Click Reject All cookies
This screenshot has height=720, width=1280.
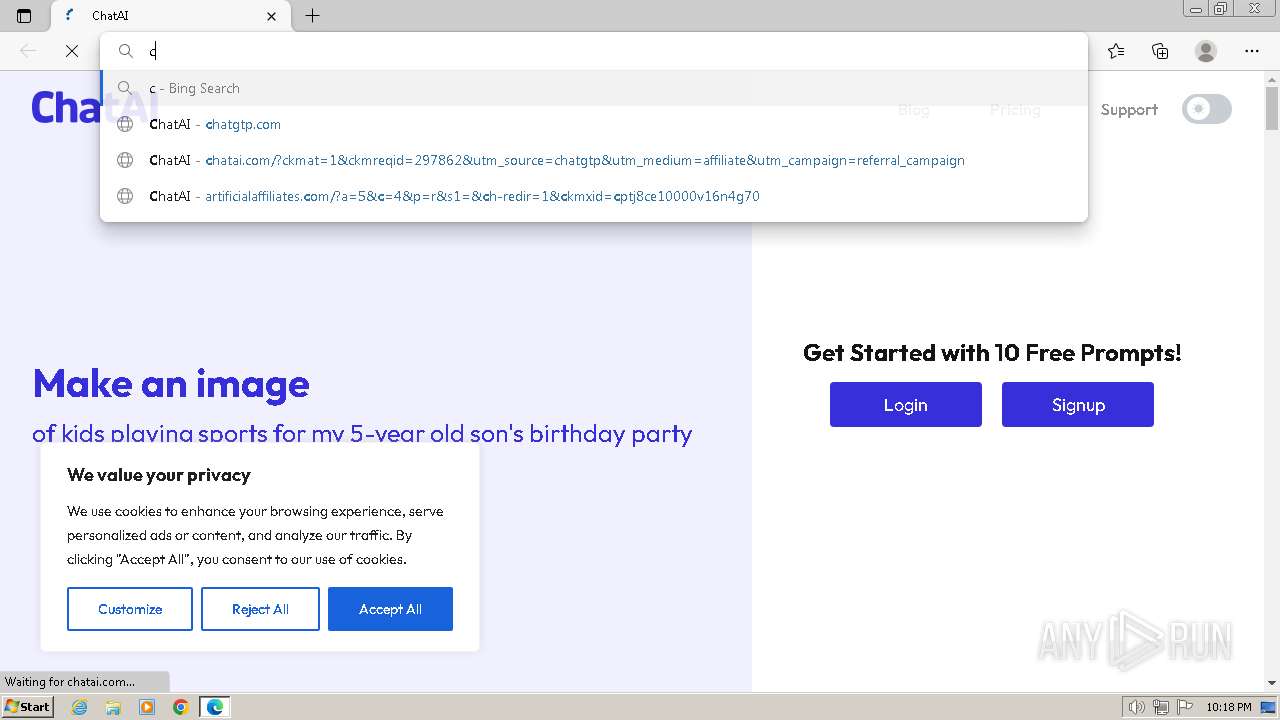click(260, 609)
